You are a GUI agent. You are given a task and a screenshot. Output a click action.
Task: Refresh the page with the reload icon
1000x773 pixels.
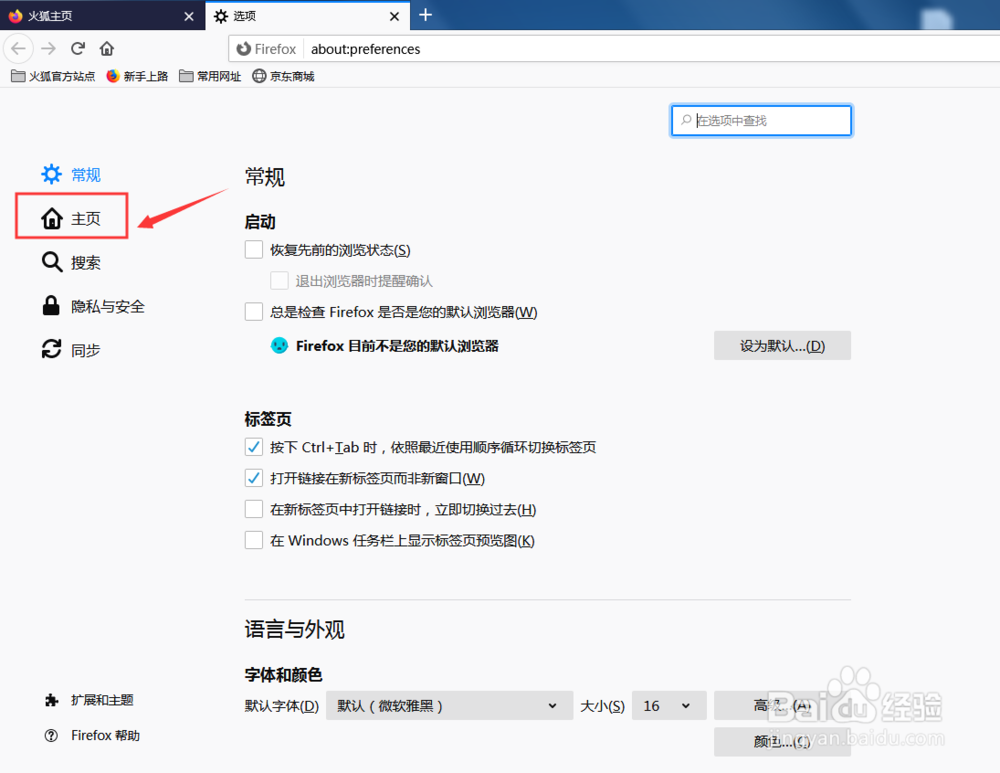[78, 48]
